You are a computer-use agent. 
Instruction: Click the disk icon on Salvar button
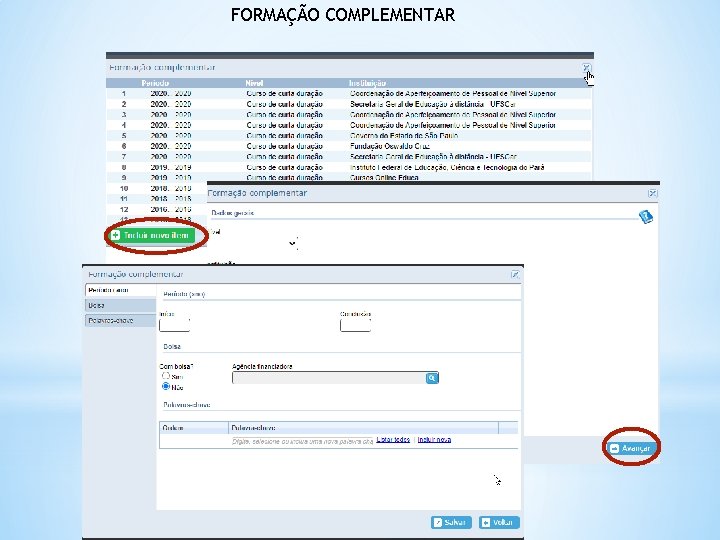point(438,523)
